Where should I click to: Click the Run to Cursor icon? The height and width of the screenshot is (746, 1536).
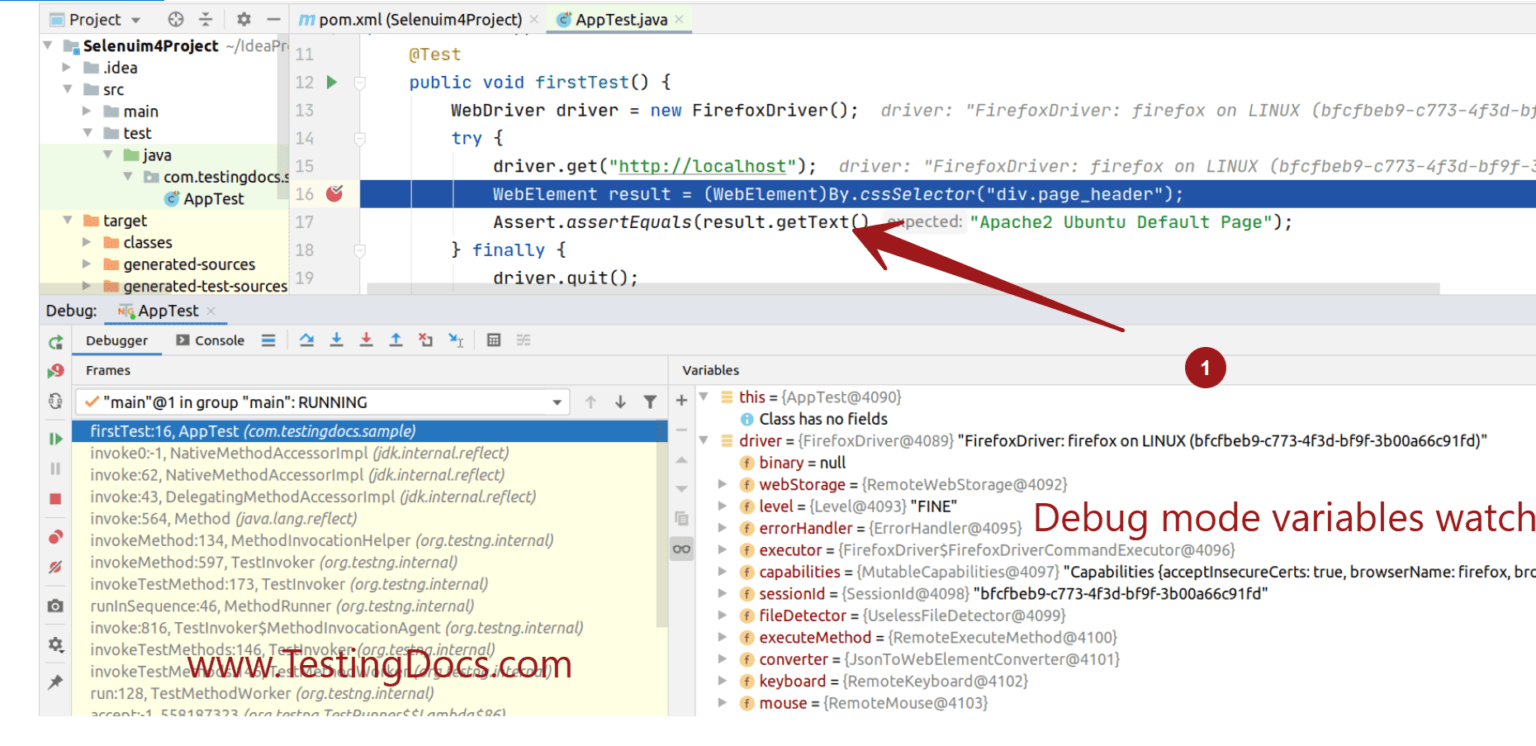coord(456,340)
